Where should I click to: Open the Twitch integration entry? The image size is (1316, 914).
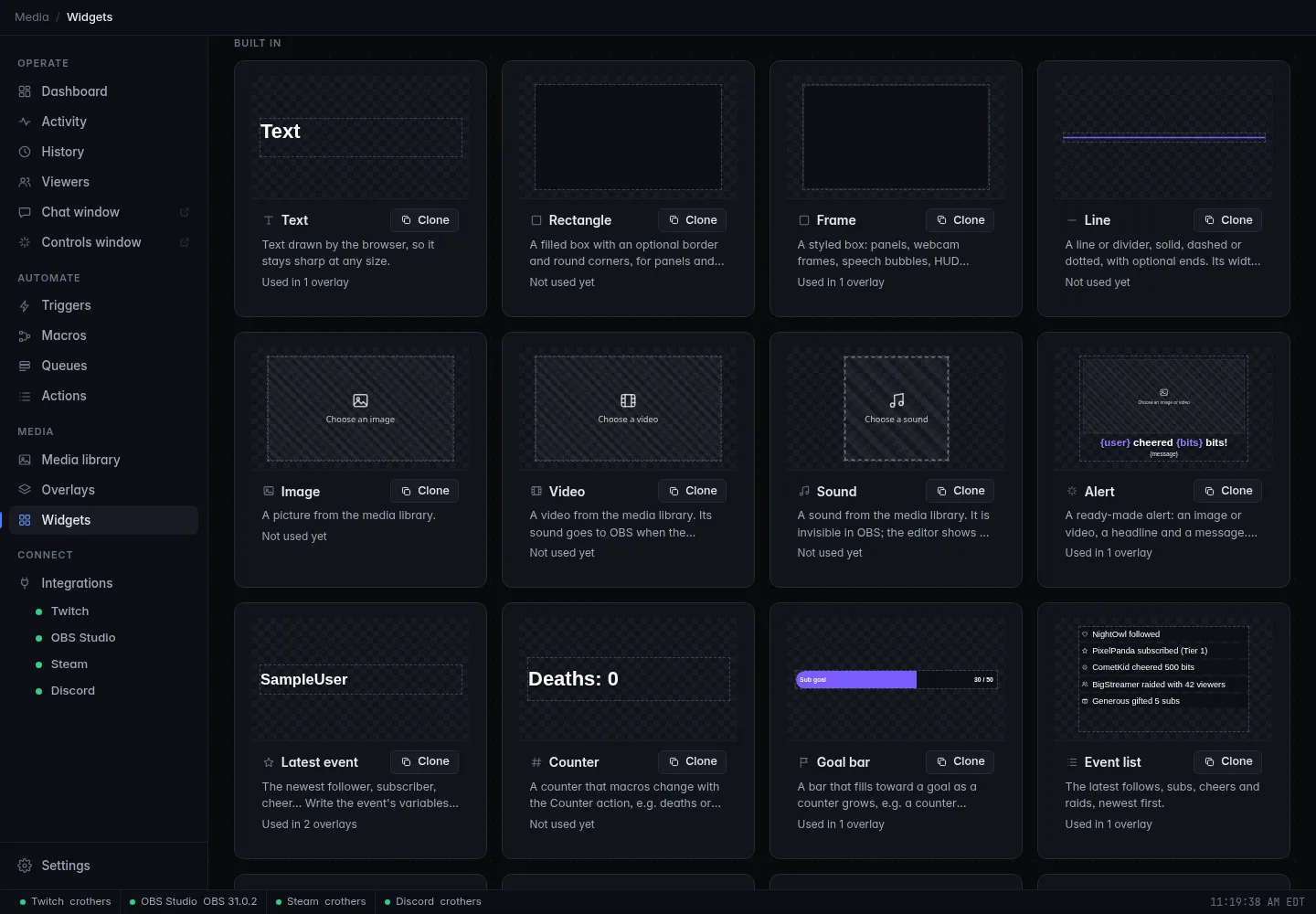pyautogui.click(x=69, y=611)
